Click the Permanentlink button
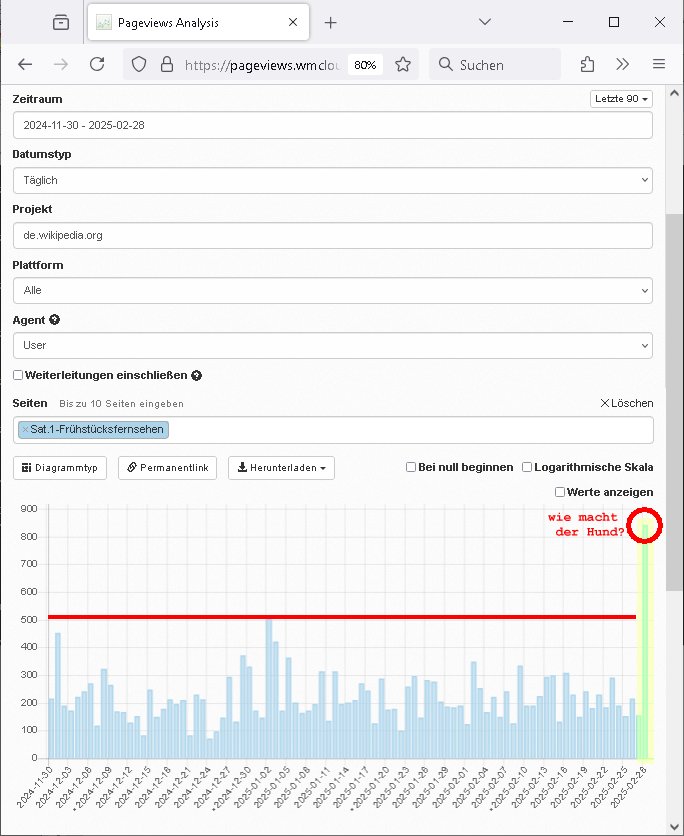684x836 pixels. point(167,468)
